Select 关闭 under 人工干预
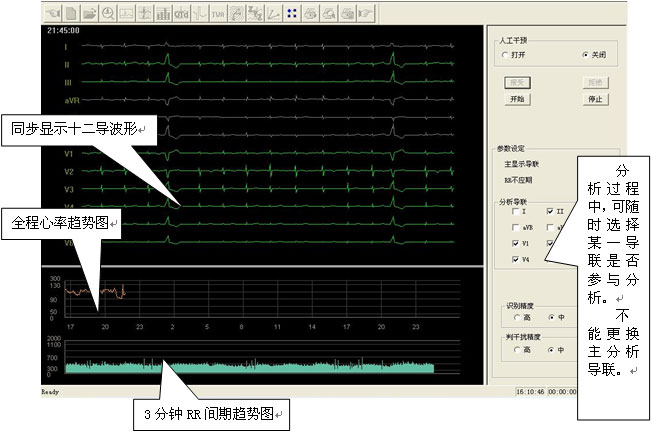The width and height of the screenshot is (652, 432). tap(584, 55)
